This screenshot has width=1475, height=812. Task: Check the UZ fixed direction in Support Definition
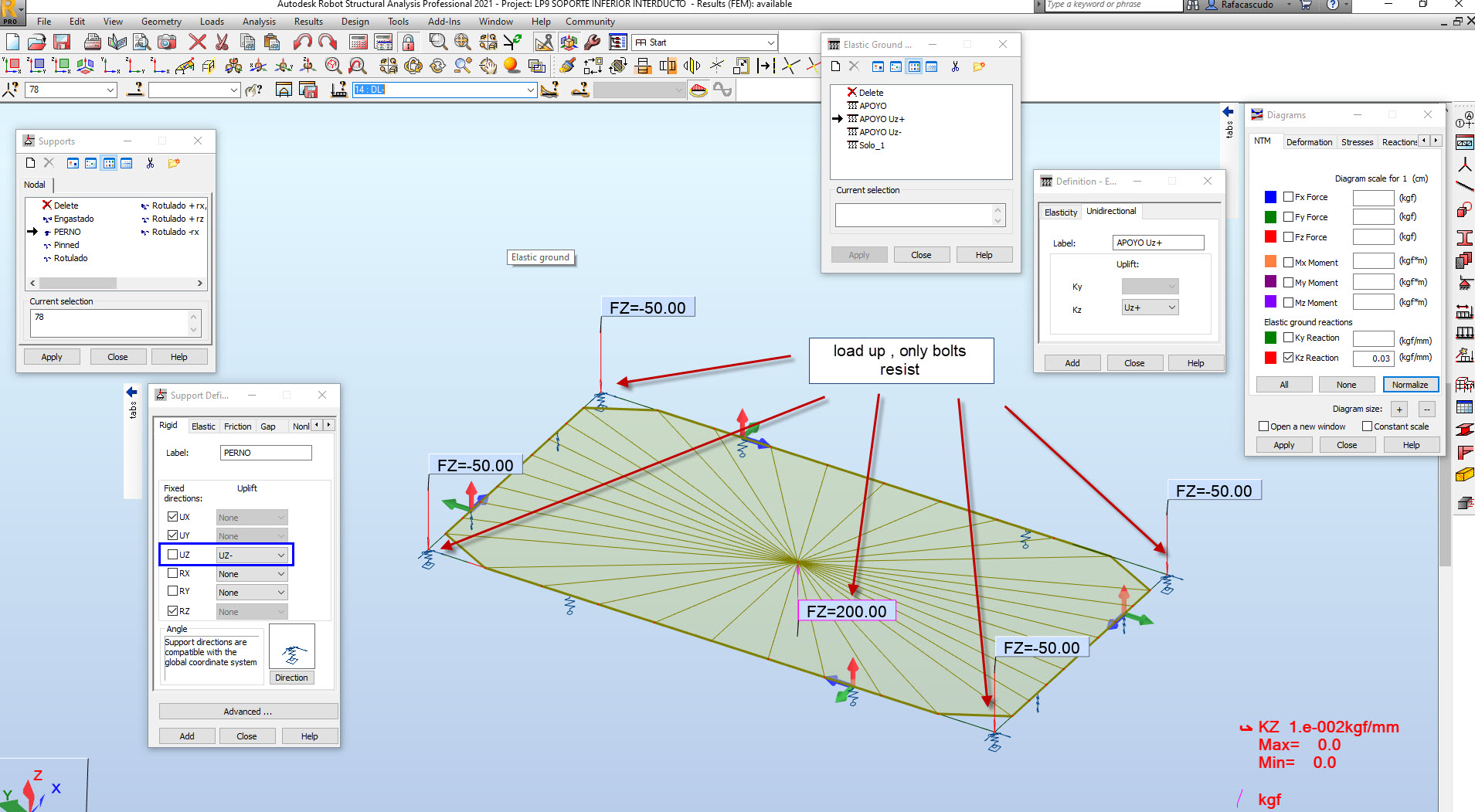coord(173,554)
